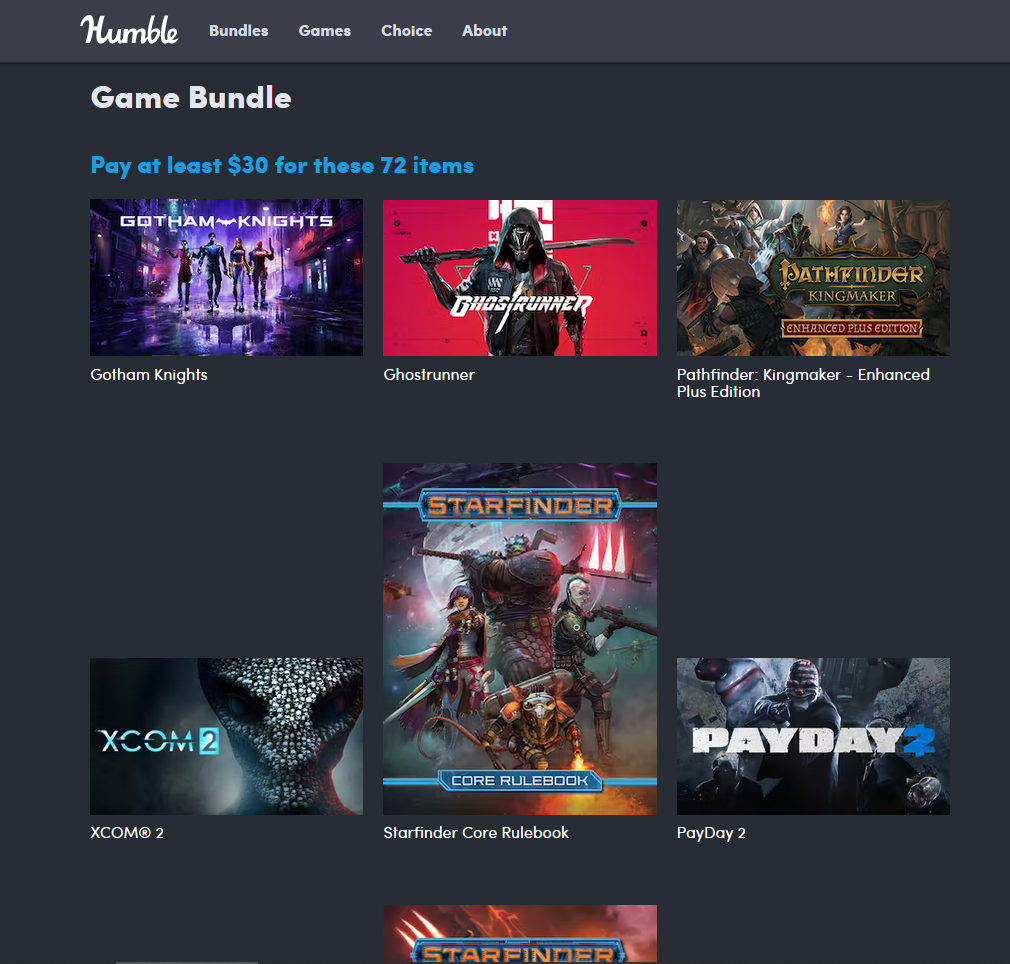1010x964 pixels.
Task: Click the Game Bundle page heading
Action: click(191, 98)
